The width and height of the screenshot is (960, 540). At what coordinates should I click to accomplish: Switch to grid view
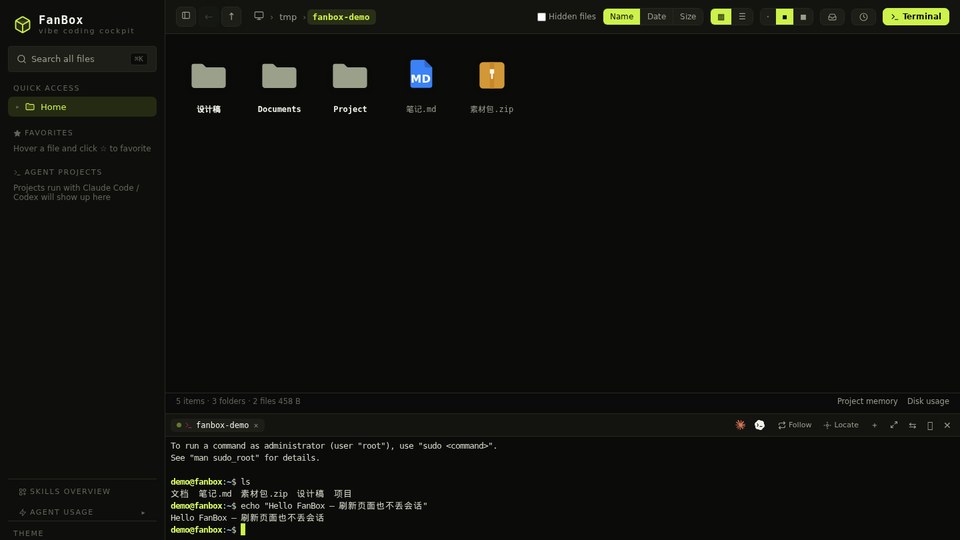(x=721, y=17)
